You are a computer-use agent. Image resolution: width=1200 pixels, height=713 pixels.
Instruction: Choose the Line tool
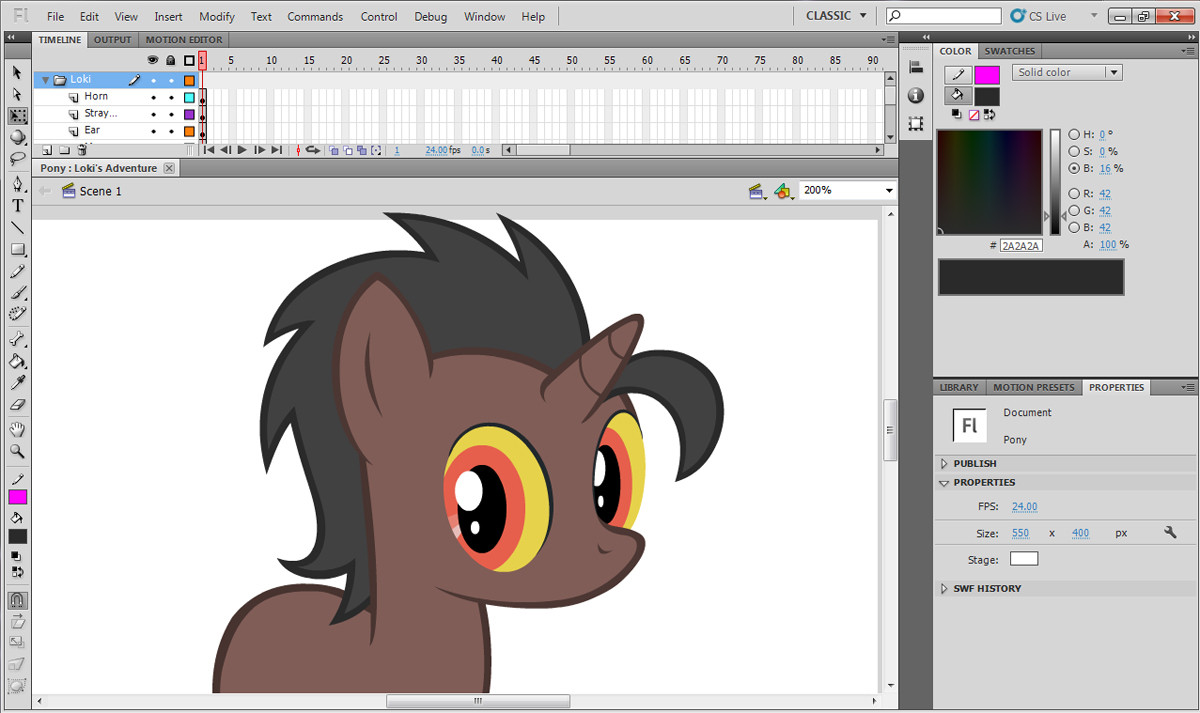coord(17,227)
